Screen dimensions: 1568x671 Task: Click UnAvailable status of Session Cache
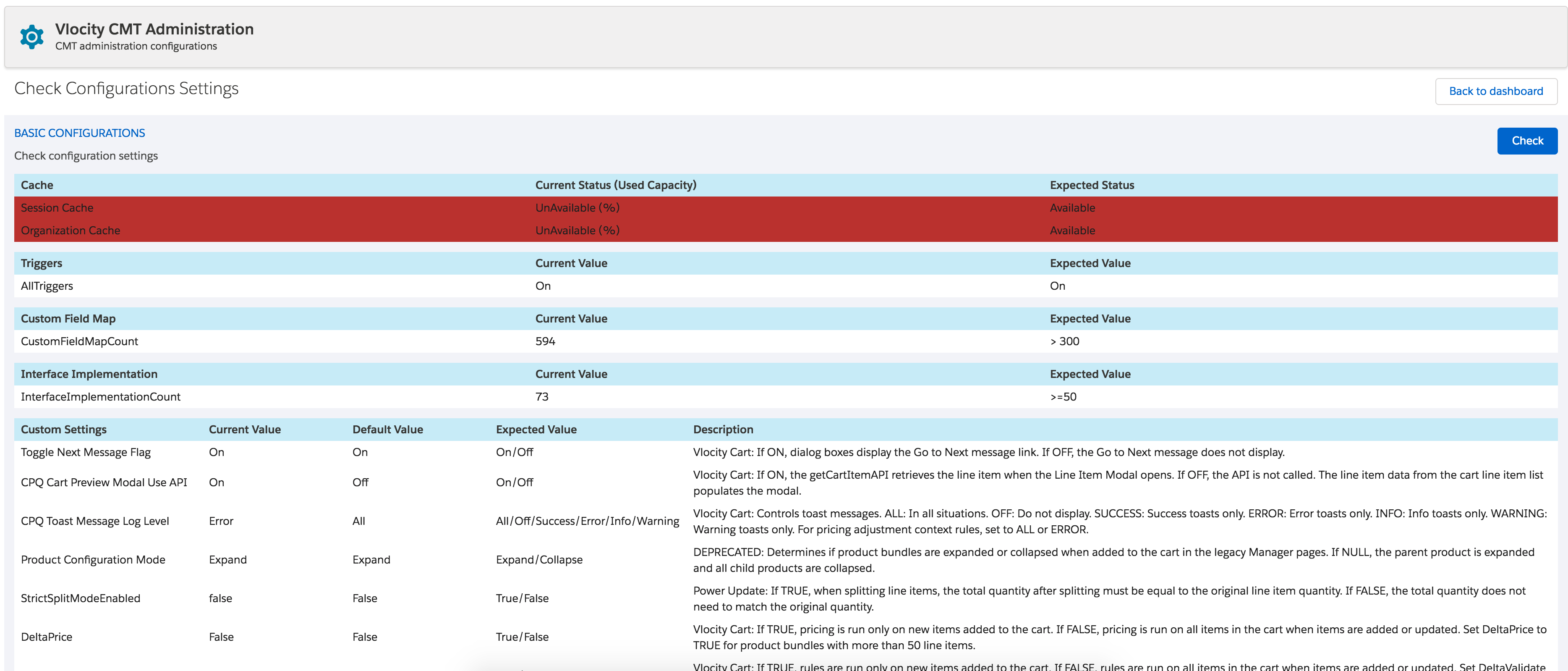[577, 207]
